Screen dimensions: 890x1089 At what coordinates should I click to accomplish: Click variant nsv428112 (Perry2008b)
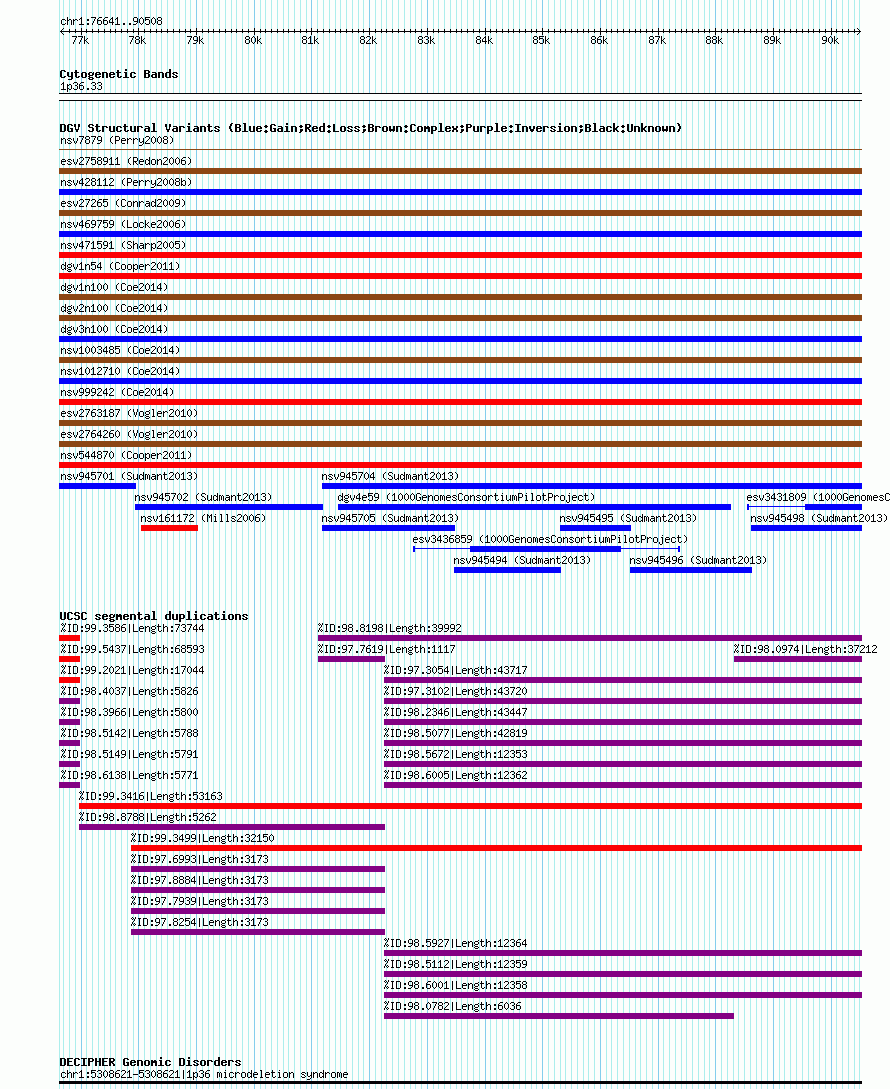[126, 182]
